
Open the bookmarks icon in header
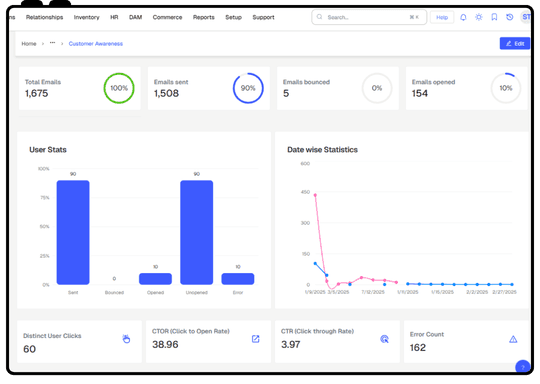(x=494, y=17)
